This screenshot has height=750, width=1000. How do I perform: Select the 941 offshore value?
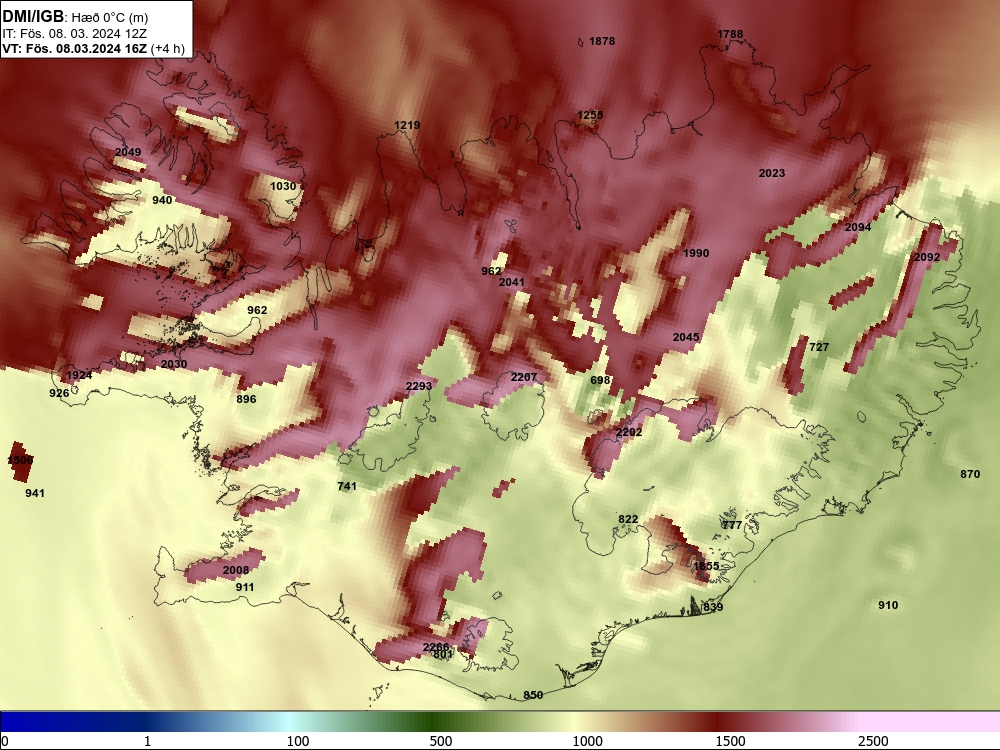[x=35, y=493]
